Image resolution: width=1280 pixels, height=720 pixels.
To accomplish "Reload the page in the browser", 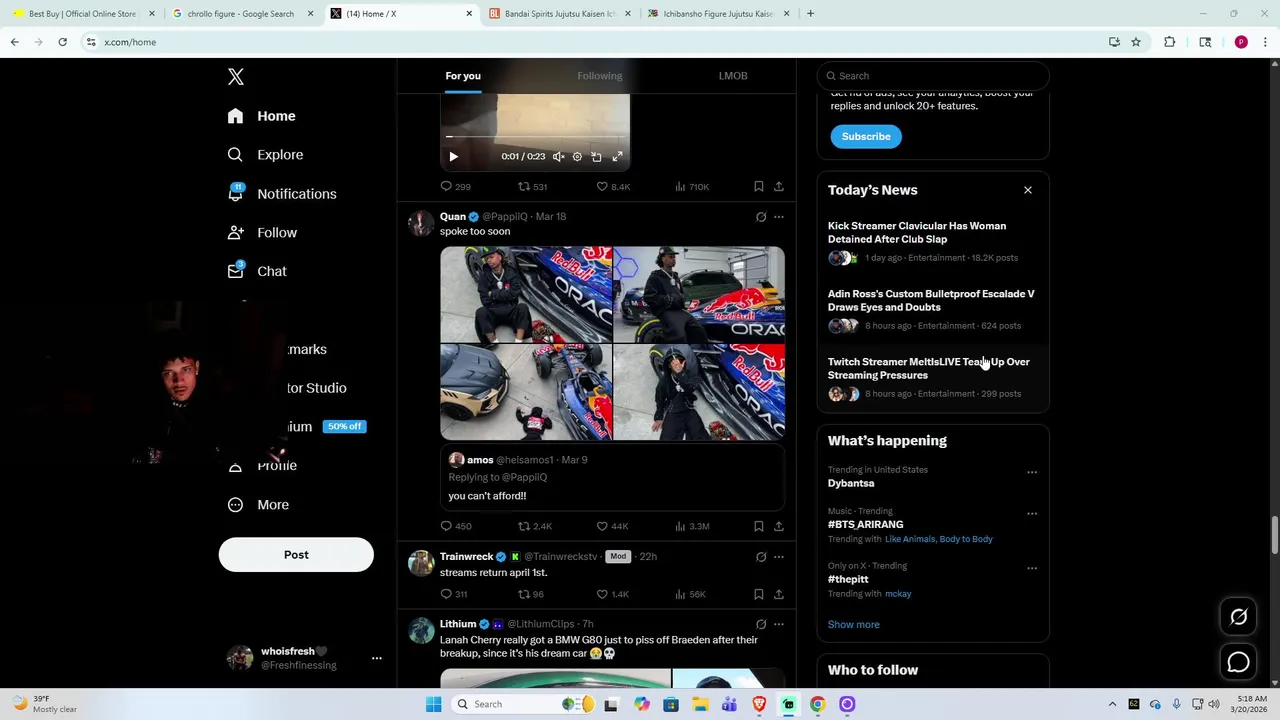I will click(x=62, y=42).
